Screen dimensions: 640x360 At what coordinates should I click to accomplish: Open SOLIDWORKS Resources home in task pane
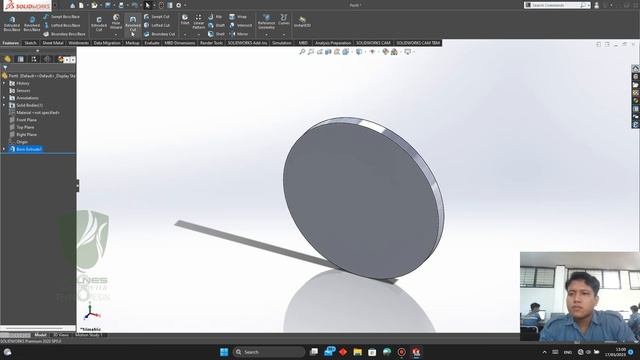[636, 69]
